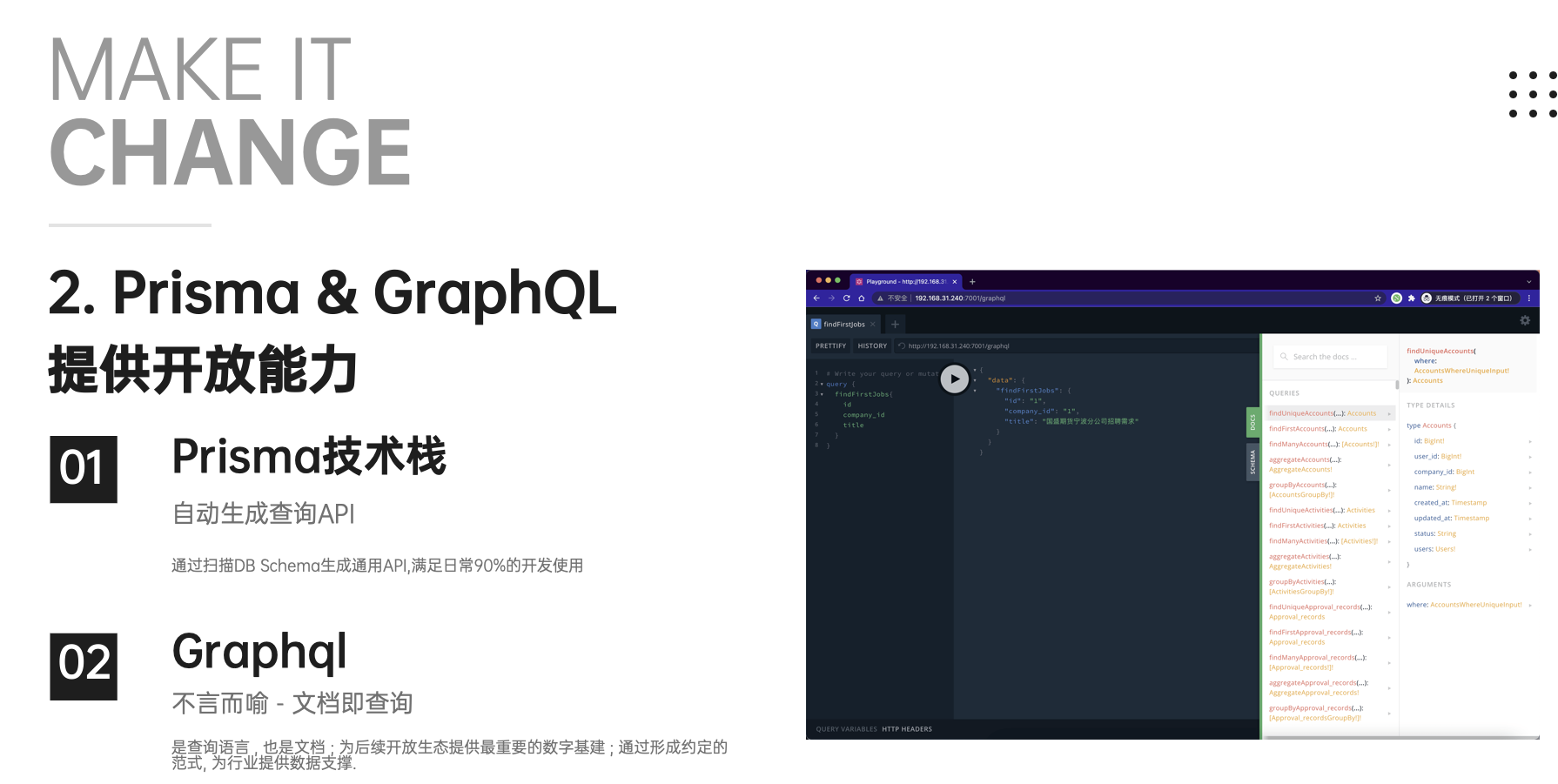The height and width of the screenshot is (784, 1558).
Task: Click the company_id field in query editor
Action: tap(863, 415)
